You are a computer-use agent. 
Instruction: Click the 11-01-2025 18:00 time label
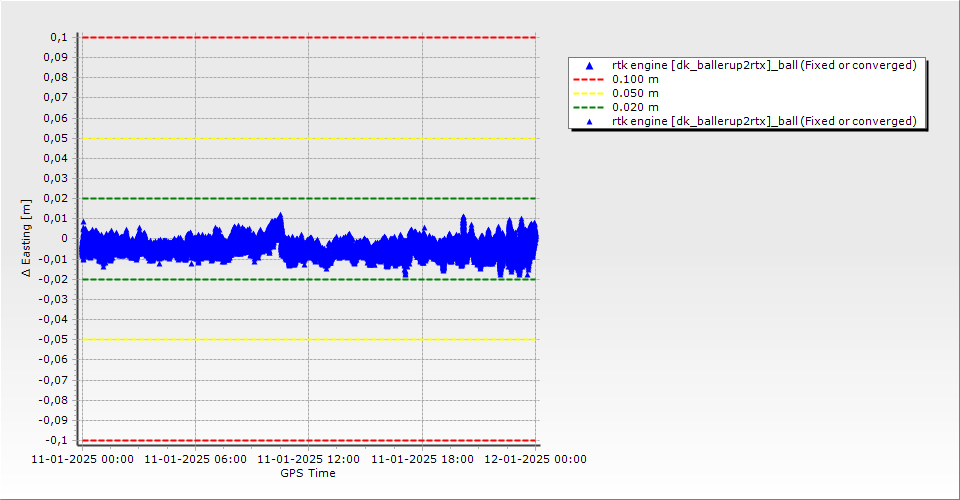point(422,459)
